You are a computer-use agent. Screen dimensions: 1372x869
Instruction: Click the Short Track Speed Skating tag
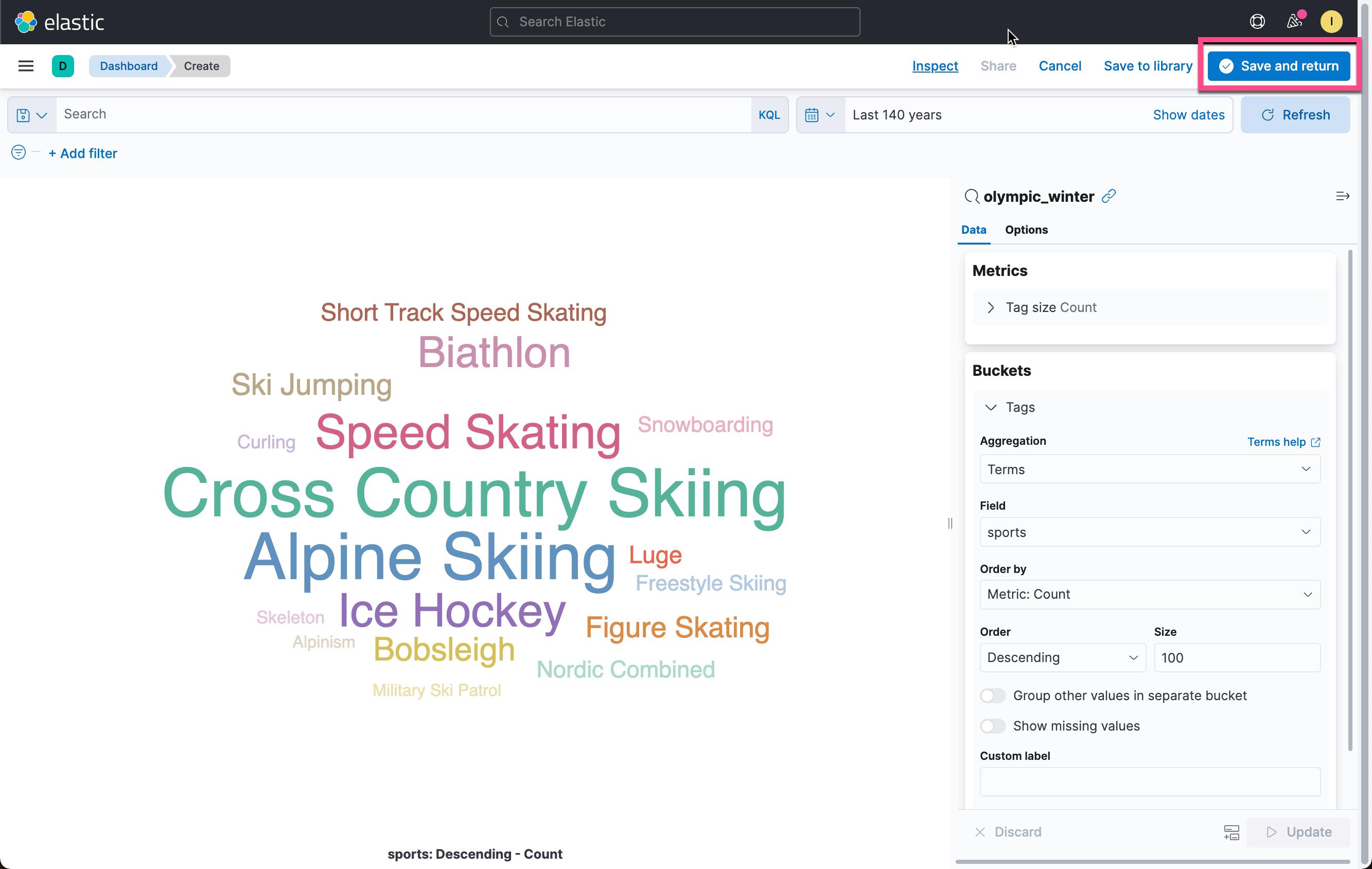point(463,313)
